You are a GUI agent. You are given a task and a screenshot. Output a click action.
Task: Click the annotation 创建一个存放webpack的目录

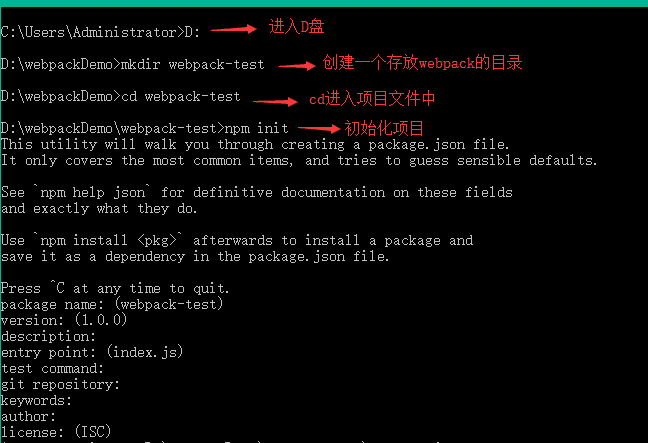[x=422, y=63]
